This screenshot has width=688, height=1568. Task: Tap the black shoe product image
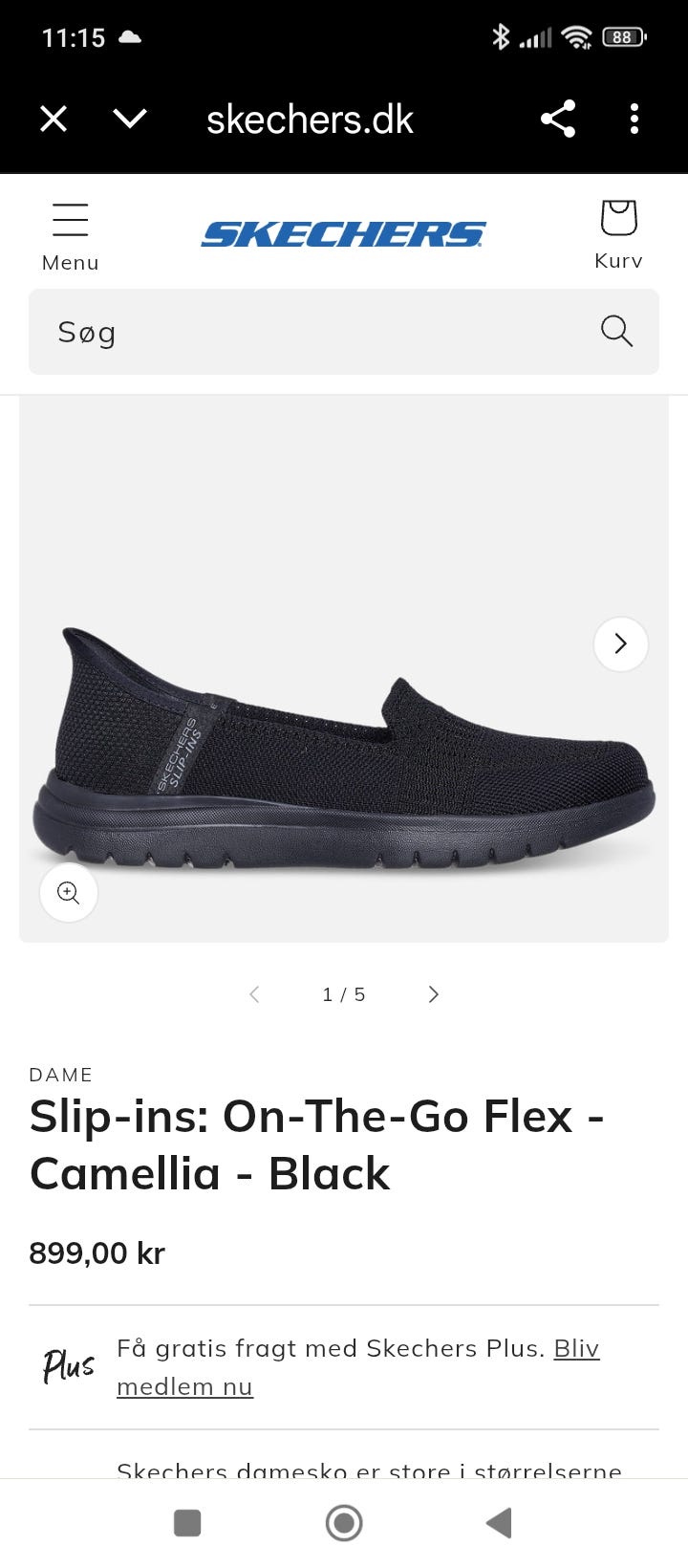344,748
